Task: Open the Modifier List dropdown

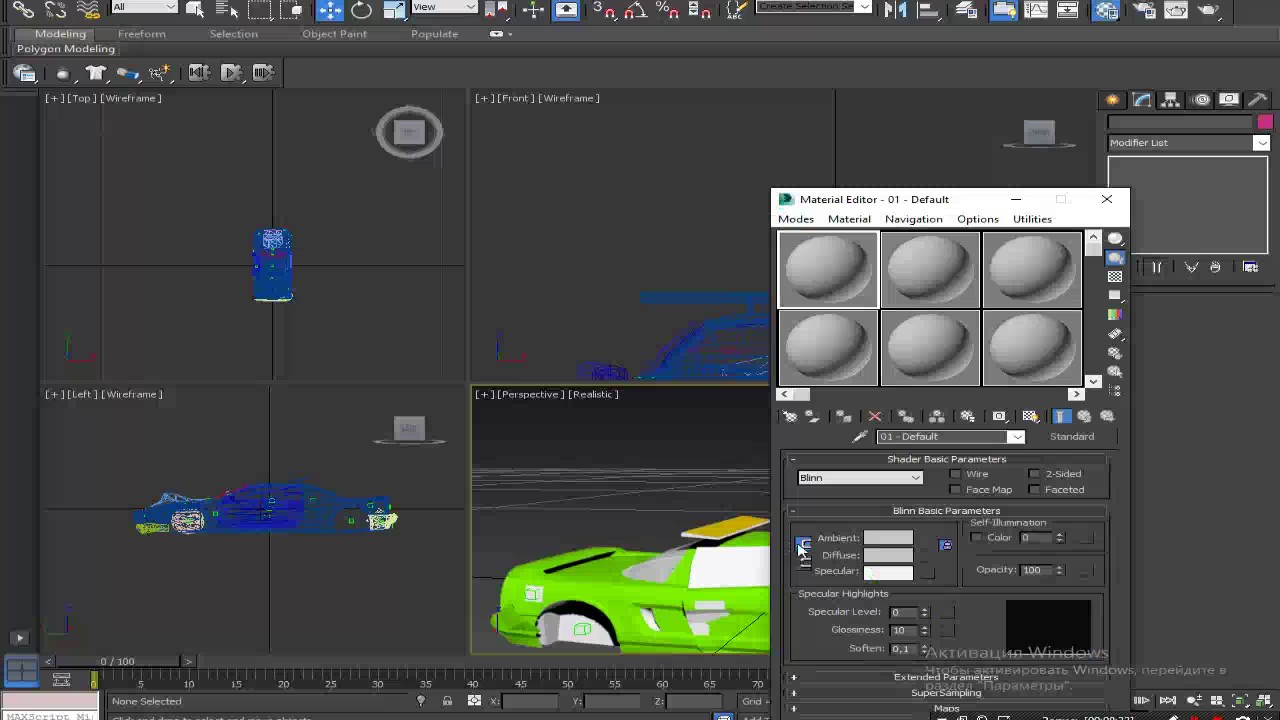Action: [x=1188, y=143]
